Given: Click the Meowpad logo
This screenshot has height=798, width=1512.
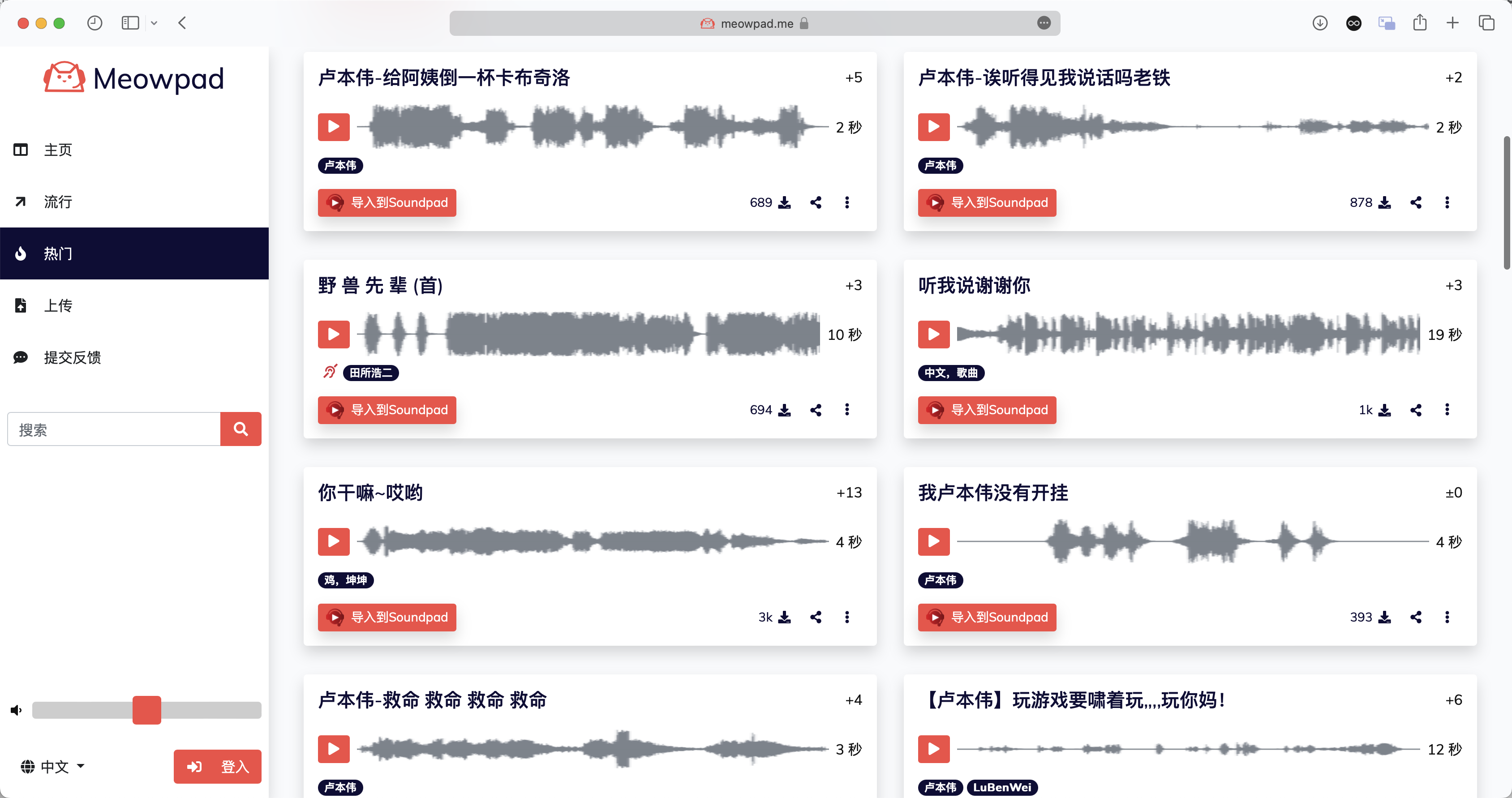Looking at the screenshot, I should point(134,78).
